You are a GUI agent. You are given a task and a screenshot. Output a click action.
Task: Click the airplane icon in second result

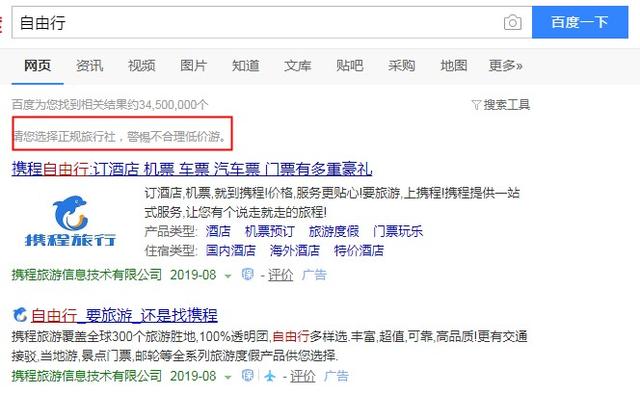270,376
